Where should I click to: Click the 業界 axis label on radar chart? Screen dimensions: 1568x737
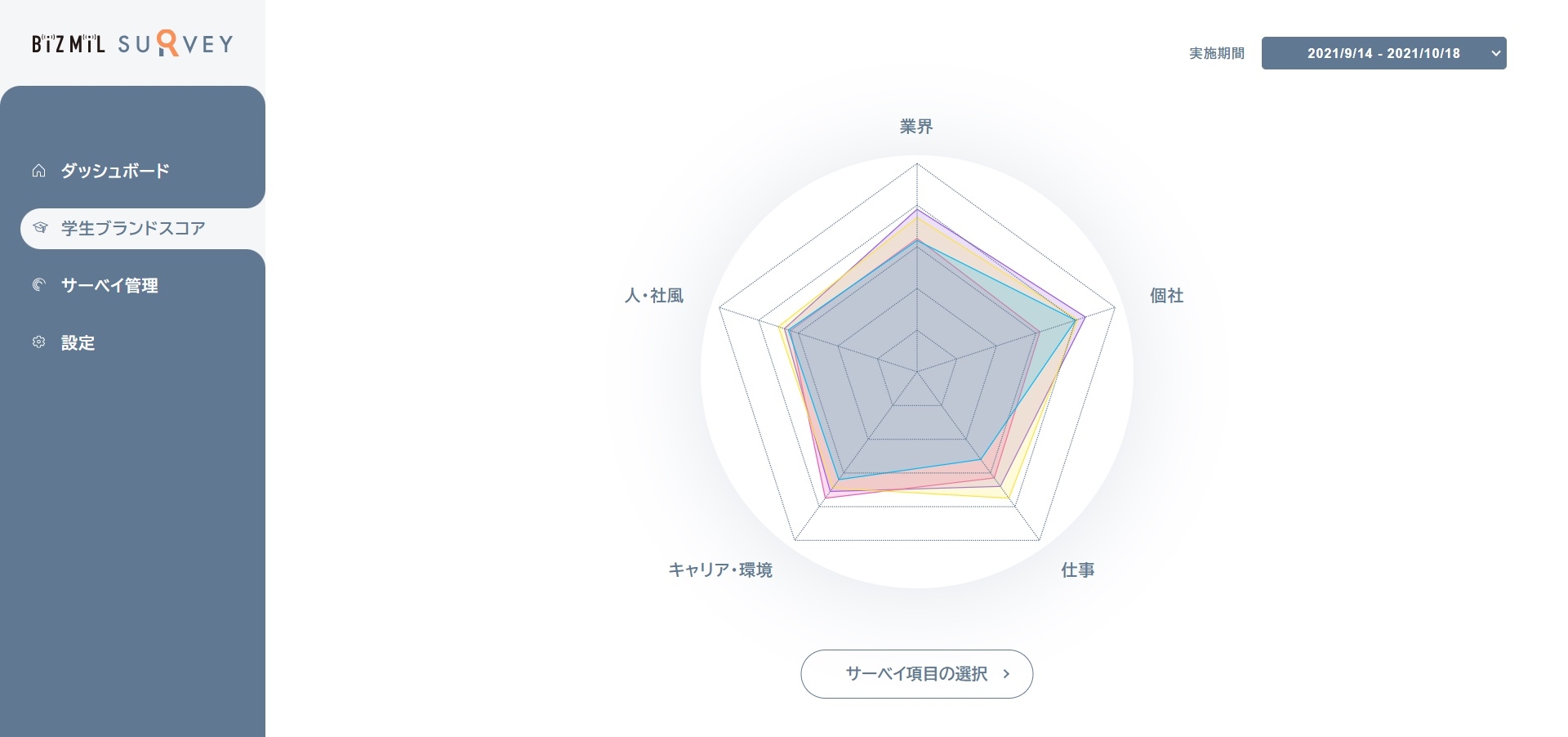click(x=916, y=127)
